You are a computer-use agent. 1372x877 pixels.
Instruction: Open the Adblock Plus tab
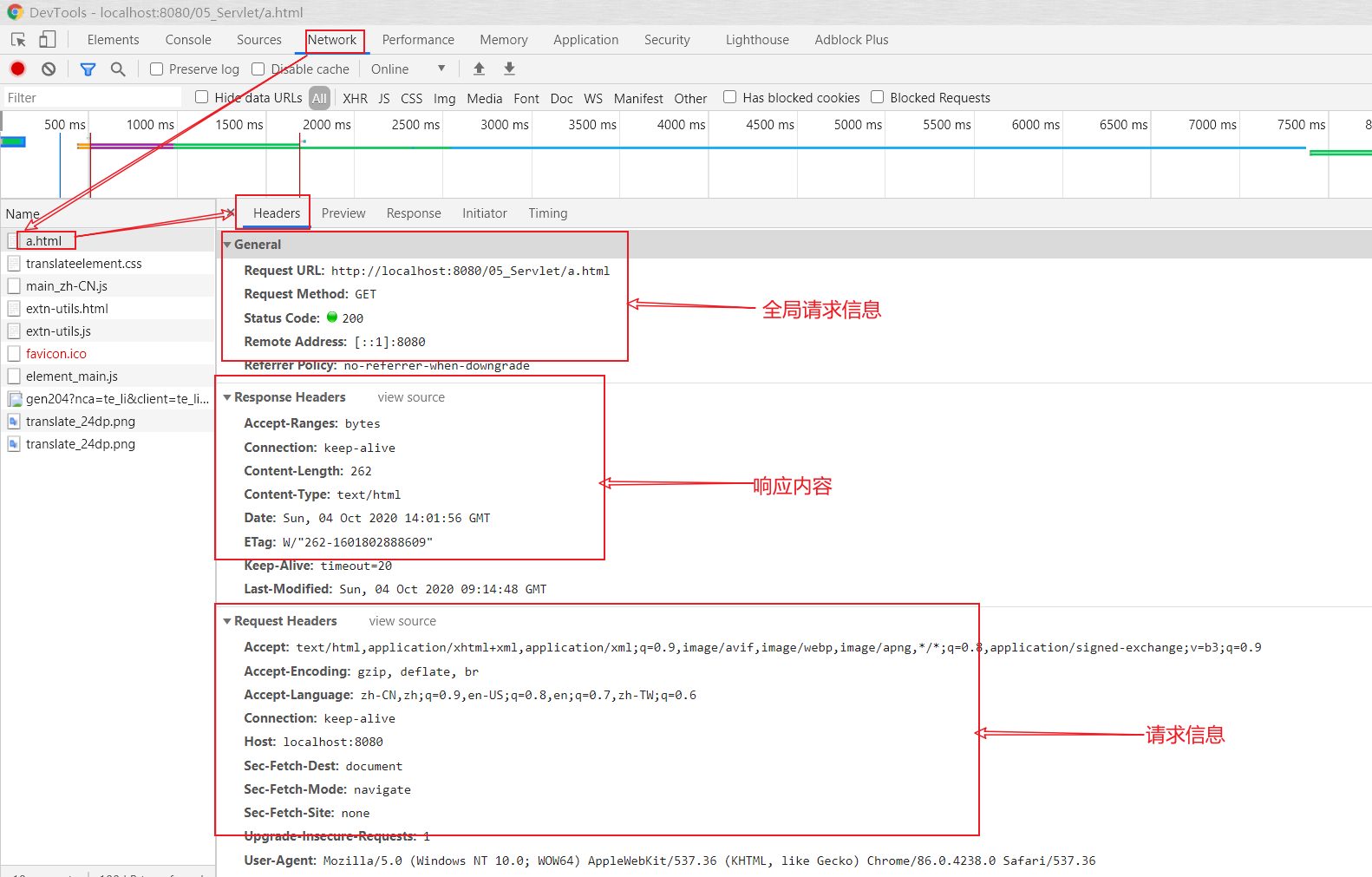tap(852, 40)
